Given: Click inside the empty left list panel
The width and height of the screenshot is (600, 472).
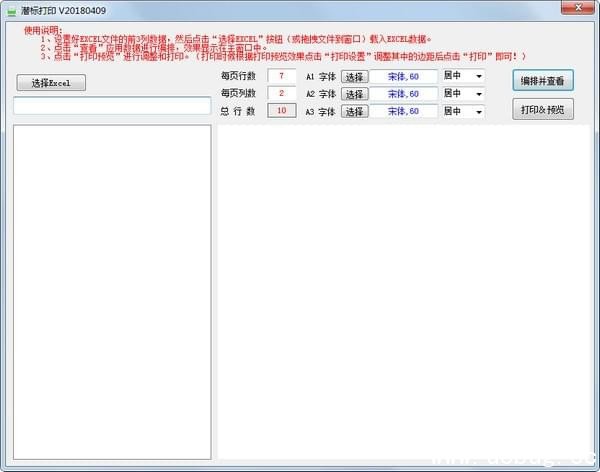Looking at the screenshot, I should pyautogui.click(x=111, y=290).
